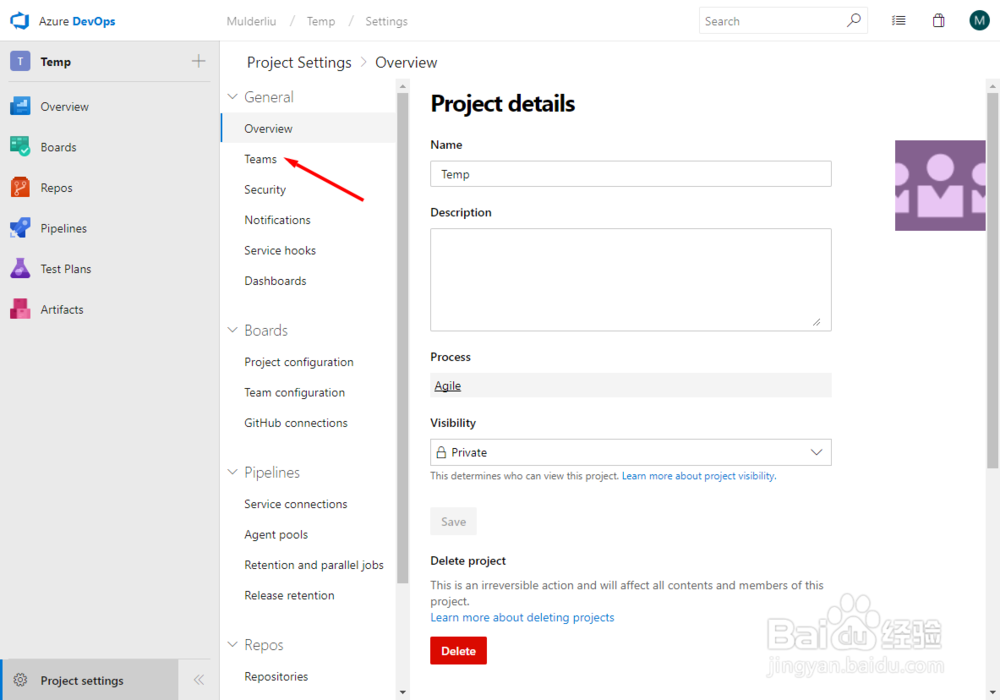Open Pipelines from the left navigation
Screen dimensions: 1000x700
tap(22, 228)
